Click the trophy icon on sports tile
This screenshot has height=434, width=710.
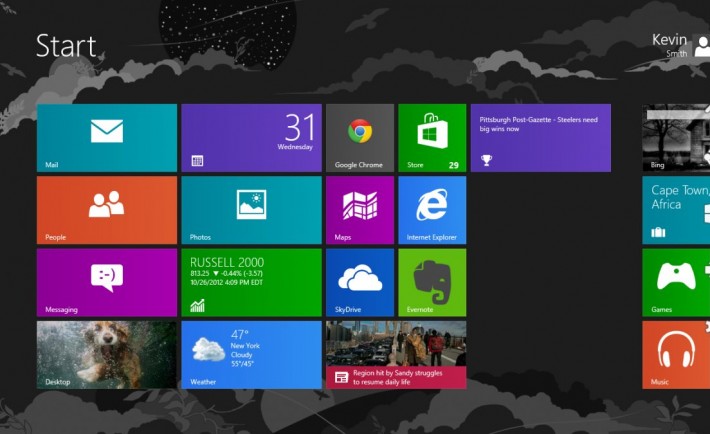(x=486, y=160)
